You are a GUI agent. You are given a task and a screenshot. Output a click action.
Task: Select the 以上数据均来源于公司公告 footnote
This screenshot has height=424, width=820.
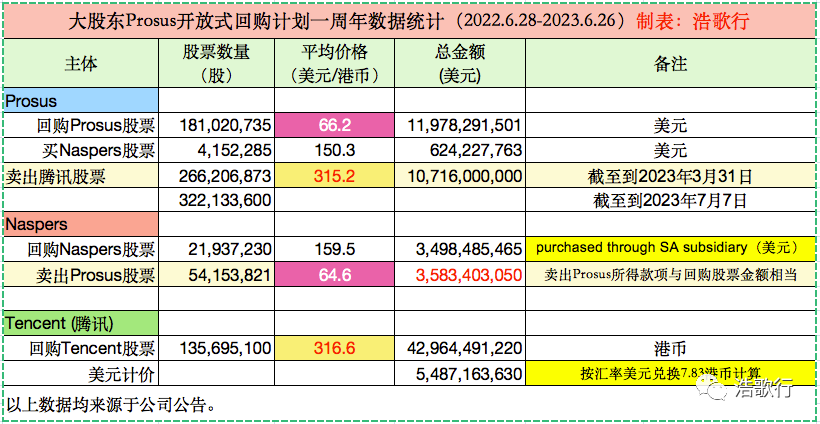(111, 404)
